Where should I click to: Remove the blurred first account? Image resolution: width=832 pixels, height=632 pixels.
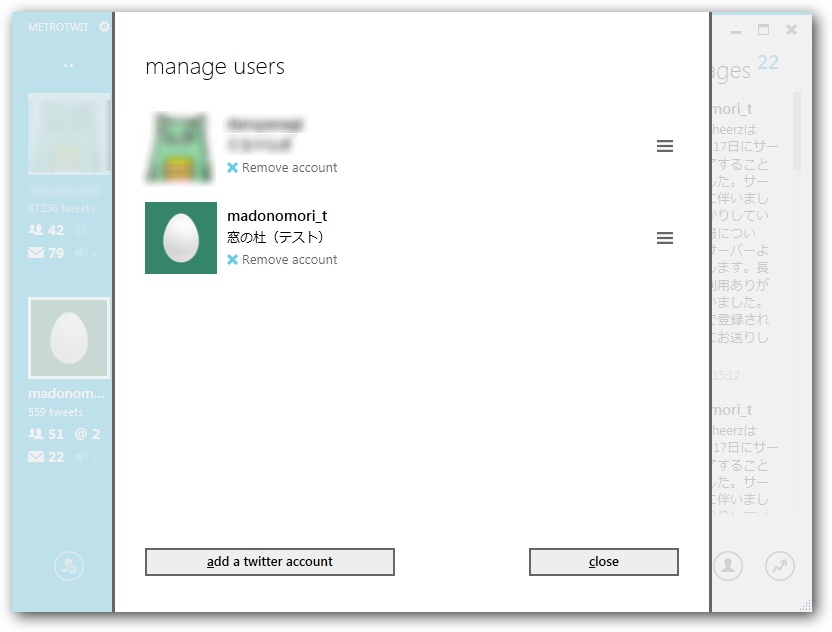click(x=282, y=168)
